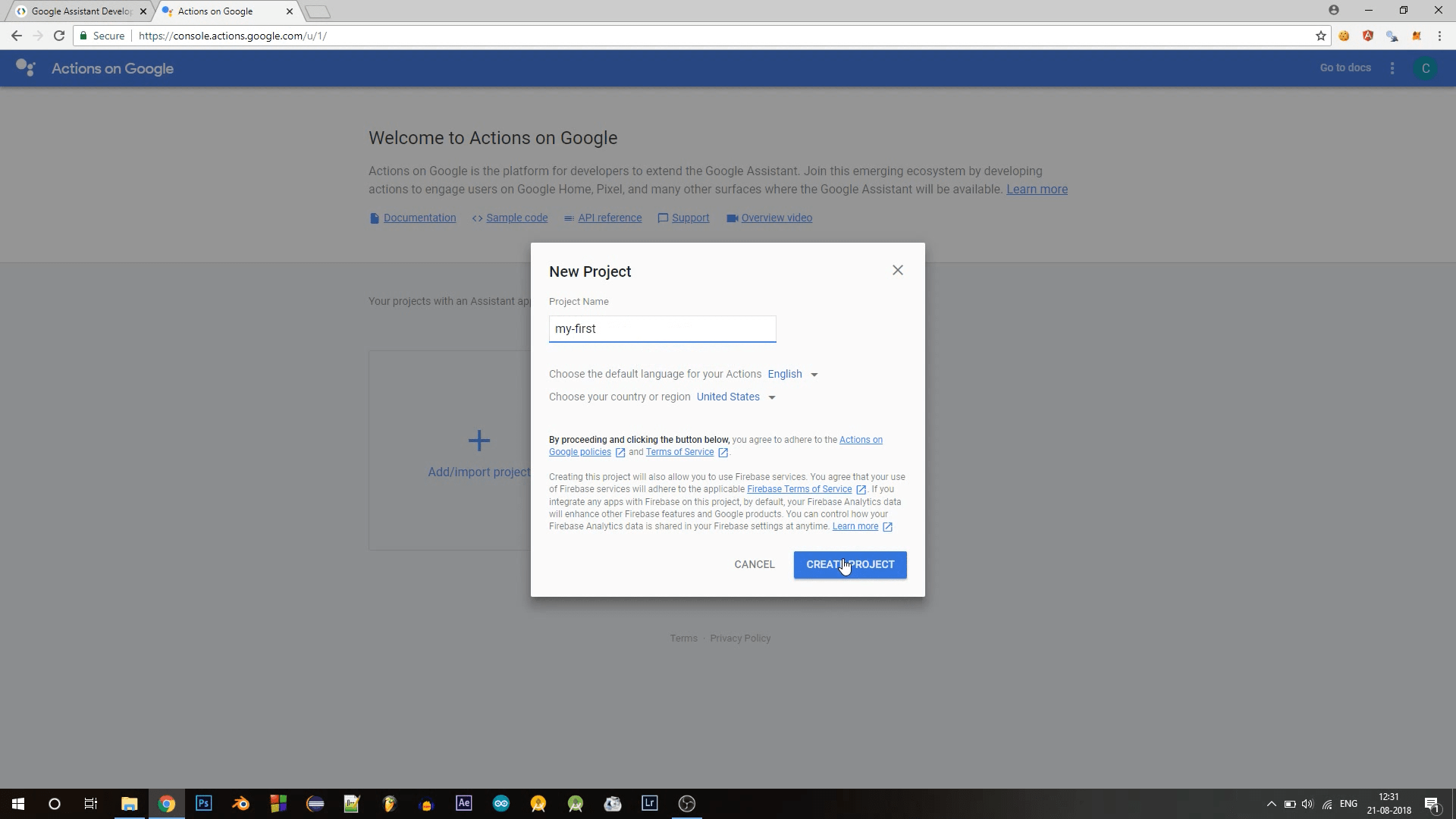The height and width of the screenshot is (819, 1456).
Task: Reload the page with refresh icon
Action: [x=59, y=36]
